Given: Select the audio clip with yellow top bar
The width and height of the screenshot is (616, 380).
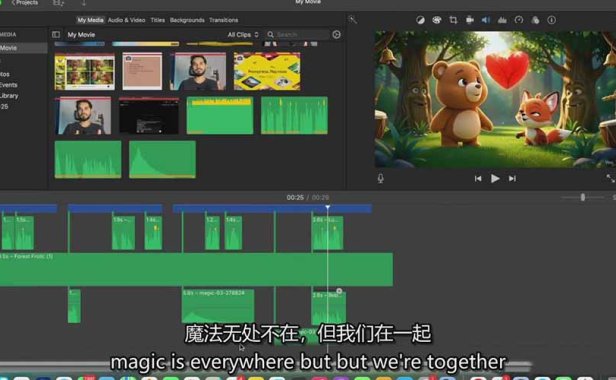Looking at the screenshot, I should click(x=220, y=116).
